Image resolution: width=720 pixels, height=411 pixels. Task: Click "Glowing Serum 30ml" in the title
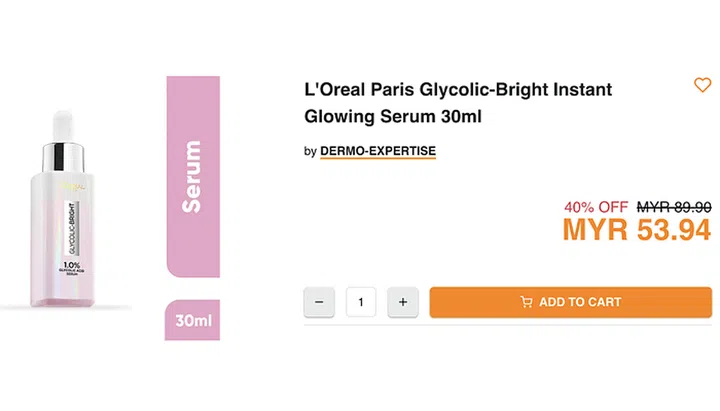pyautogui.click(x=393, y=116)
